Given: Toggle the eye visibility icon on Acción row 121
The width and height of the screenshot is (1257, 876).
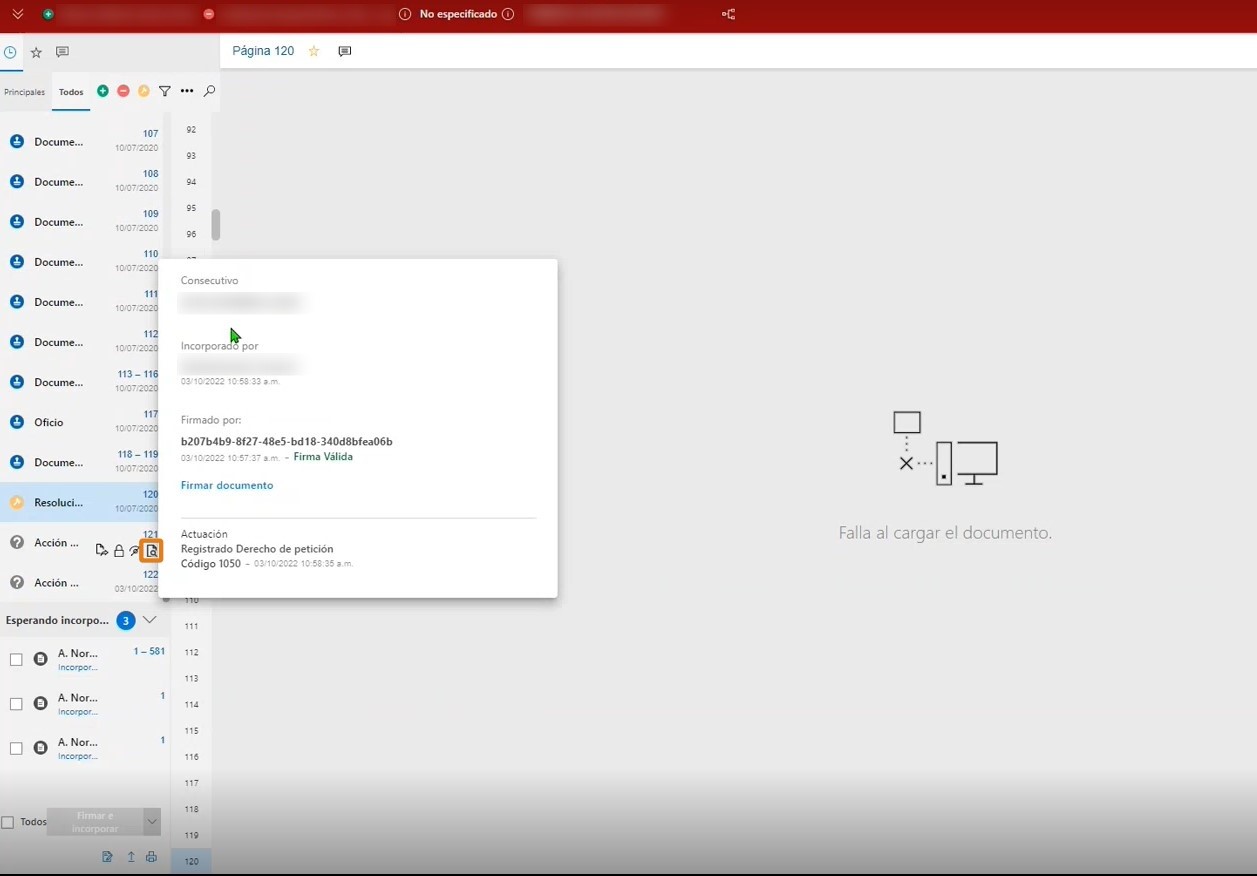Looking at the screenshot, I should [x=135, y=550].
